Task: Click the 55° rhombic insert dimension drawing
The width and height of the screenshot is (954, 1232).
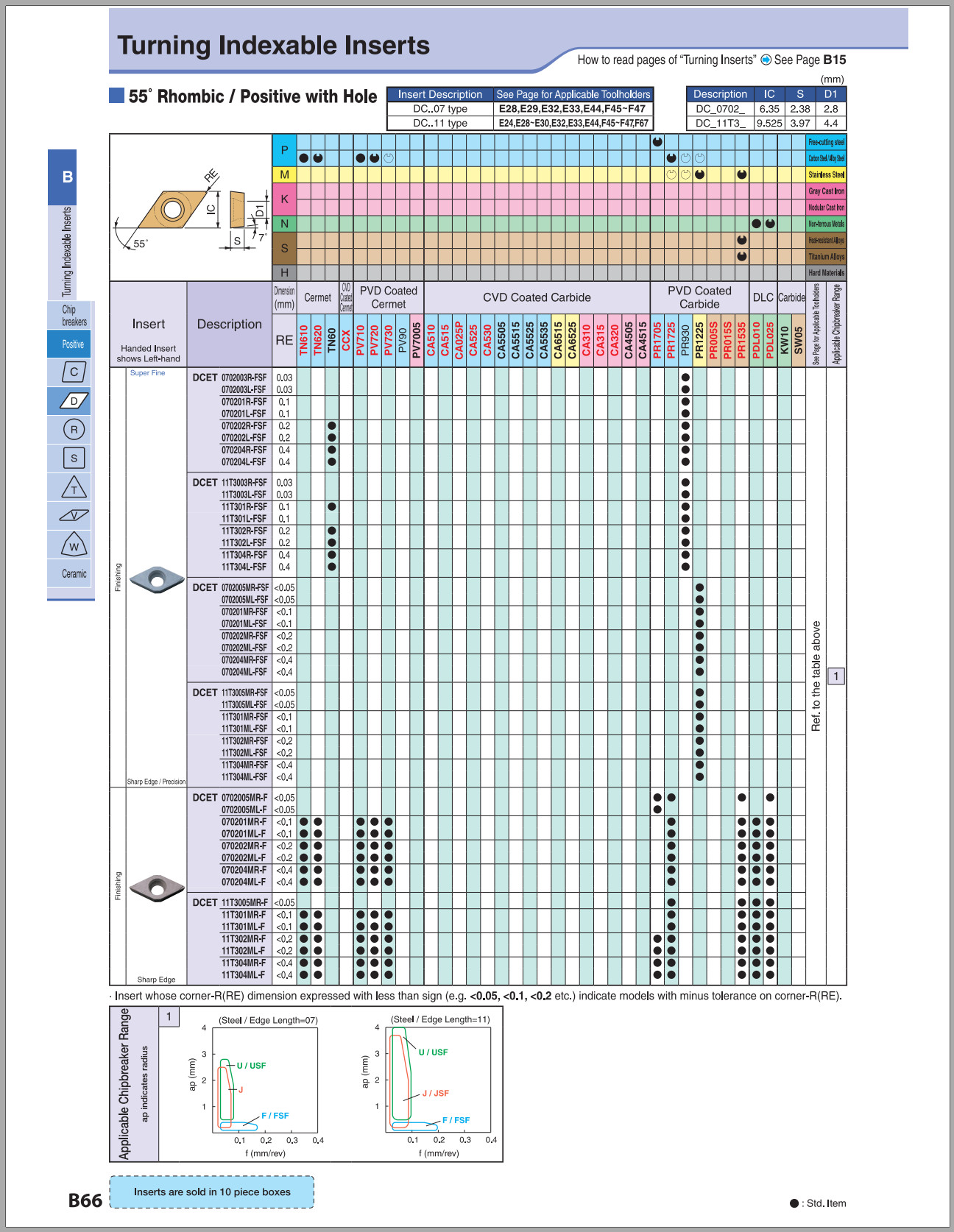Action: point(191,208)
